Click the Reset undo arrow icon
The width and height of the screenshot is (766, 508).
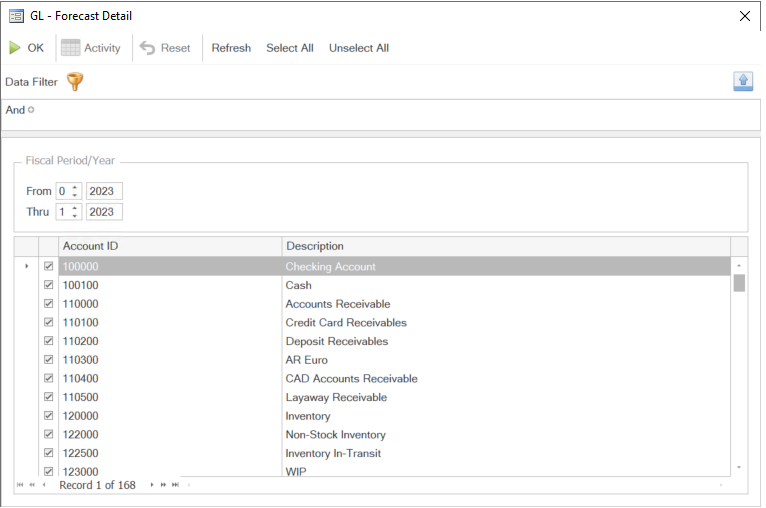pyautogui.click(x=148, y=48)
